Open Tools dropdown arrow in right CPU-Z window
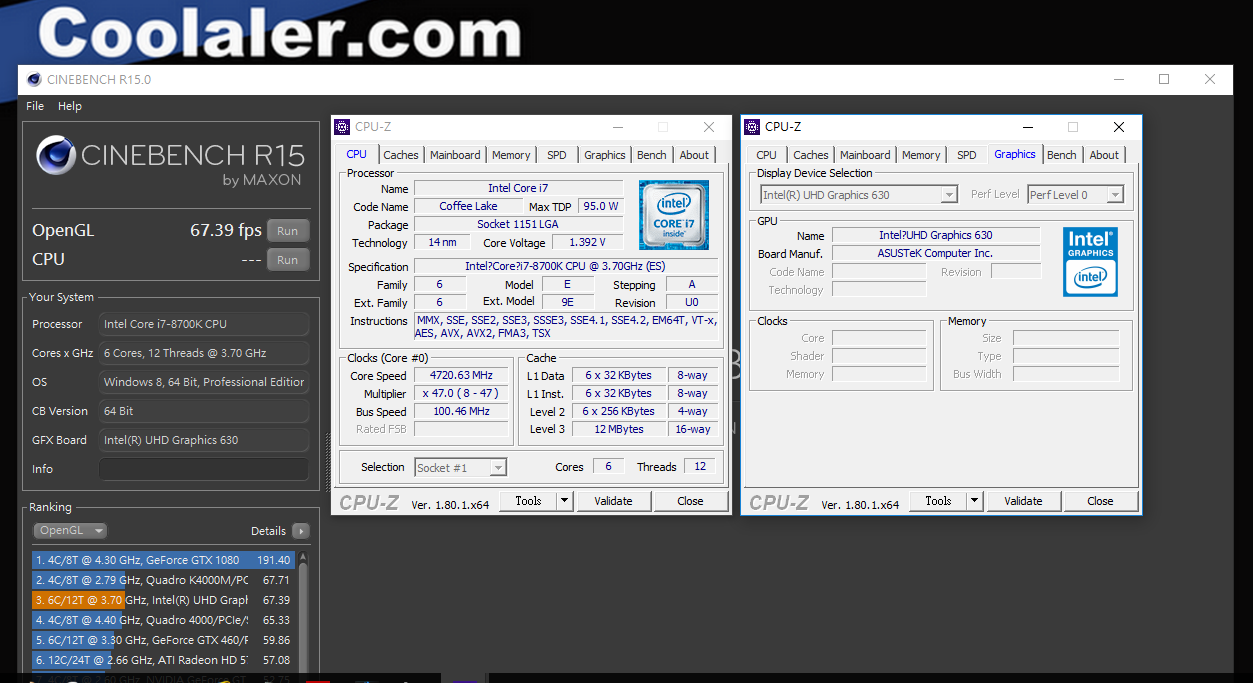1253x683 pixels. [974, 501]
